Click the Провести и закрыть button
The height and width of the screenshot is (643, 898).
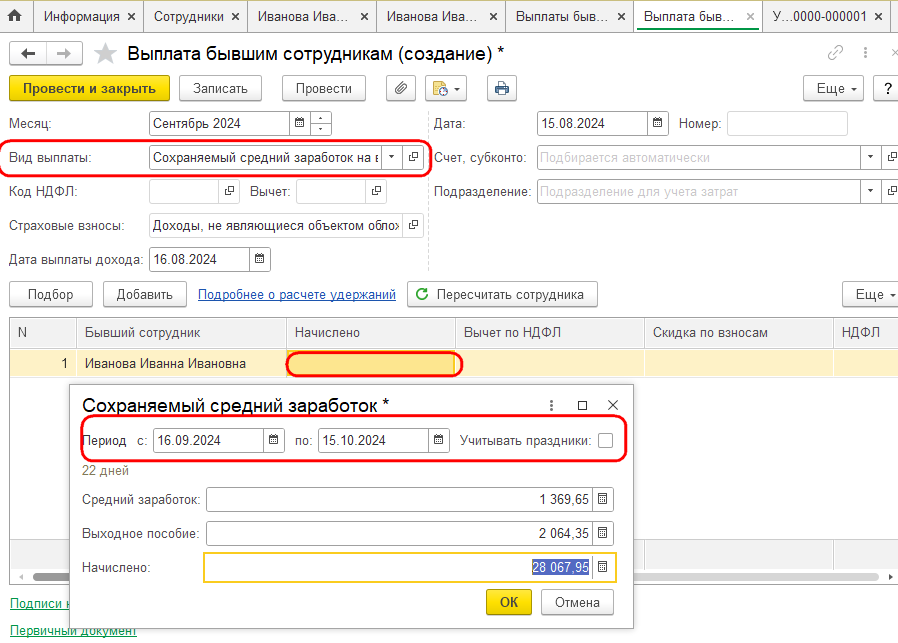[89, 88]
